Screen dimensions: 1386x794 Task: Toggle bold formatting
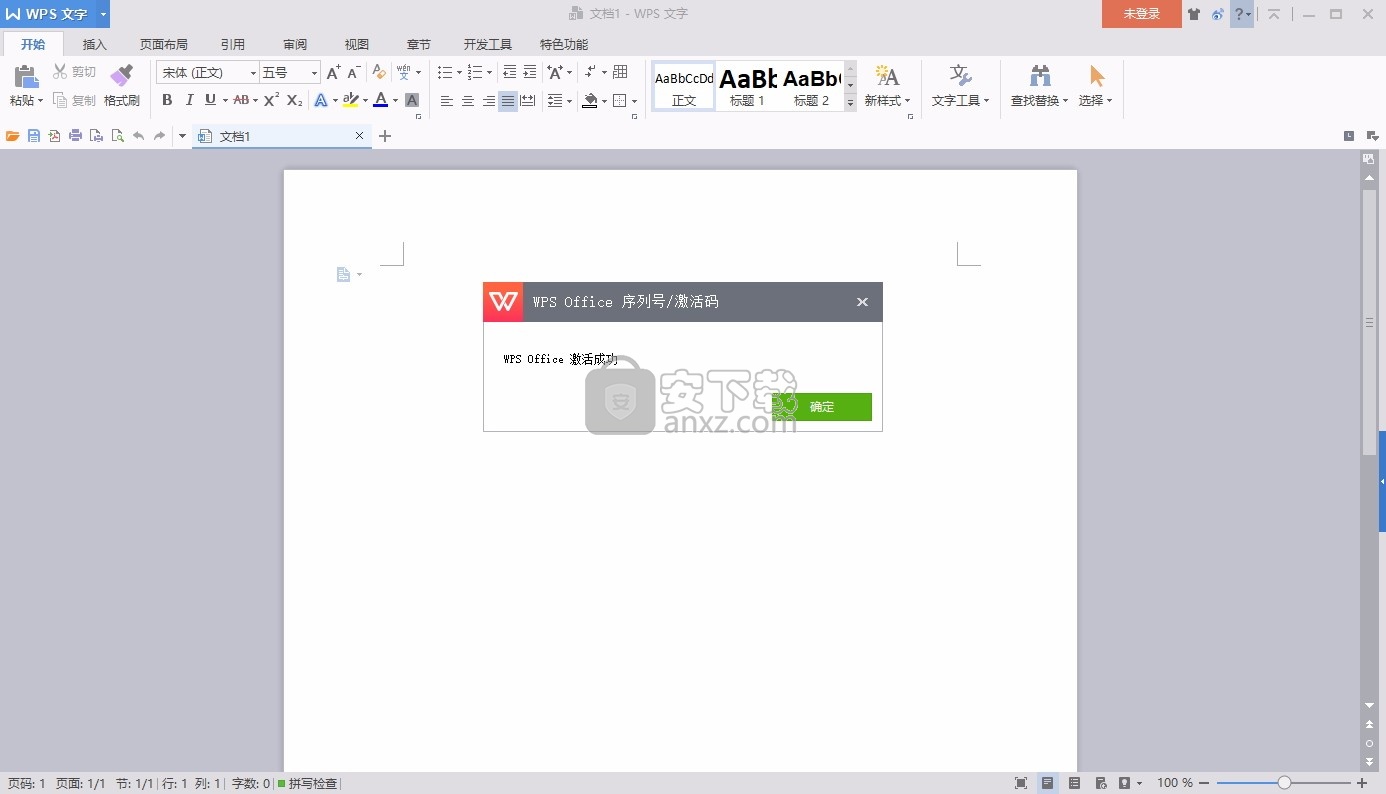coord(167,100)
